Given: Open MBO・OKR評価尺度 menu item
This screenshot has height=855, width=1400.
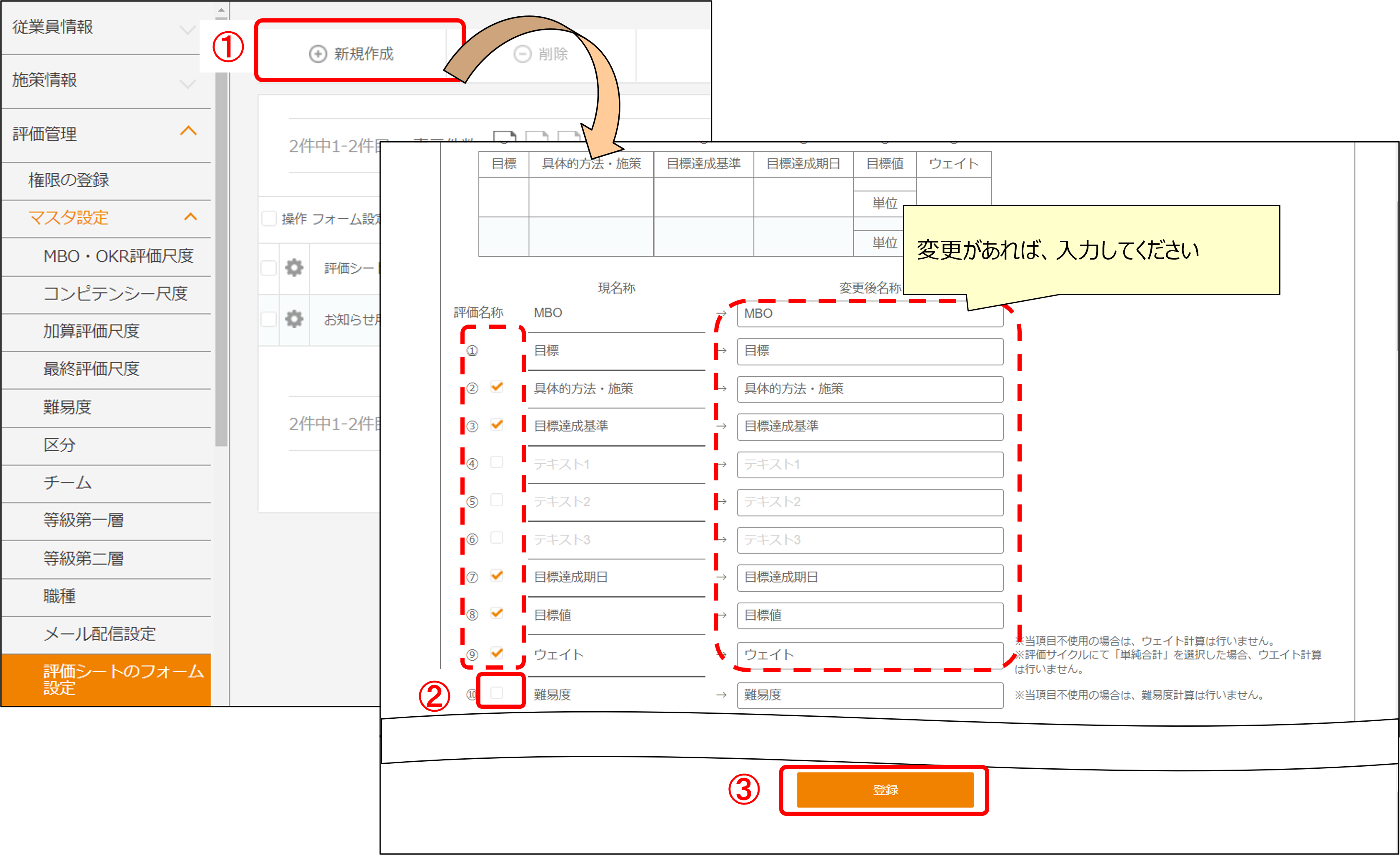Looking at the screenshot, I should [106, 257].
